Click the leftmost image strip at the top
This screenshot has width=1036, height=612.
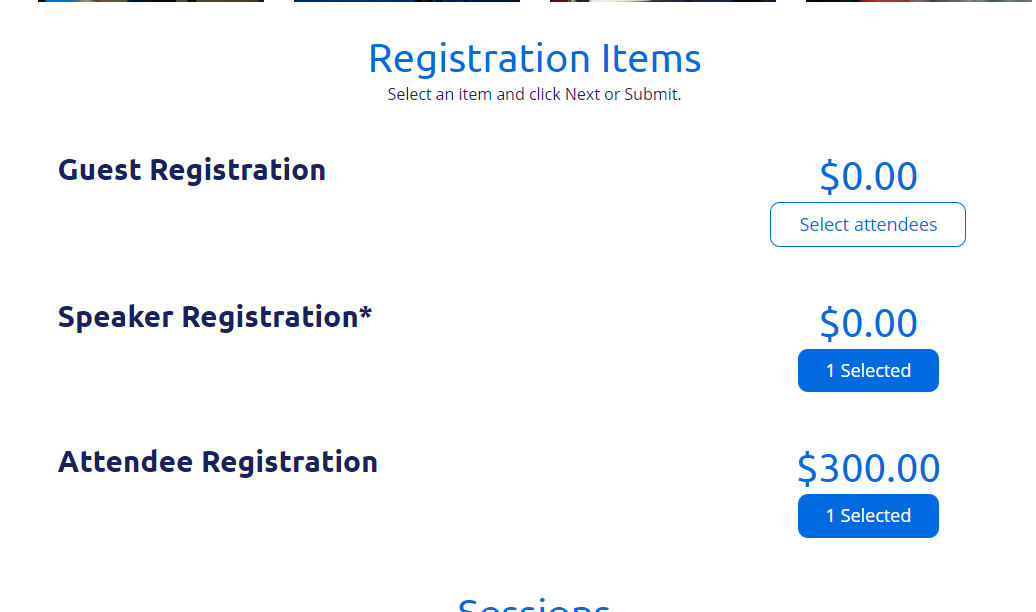point(151,1)
